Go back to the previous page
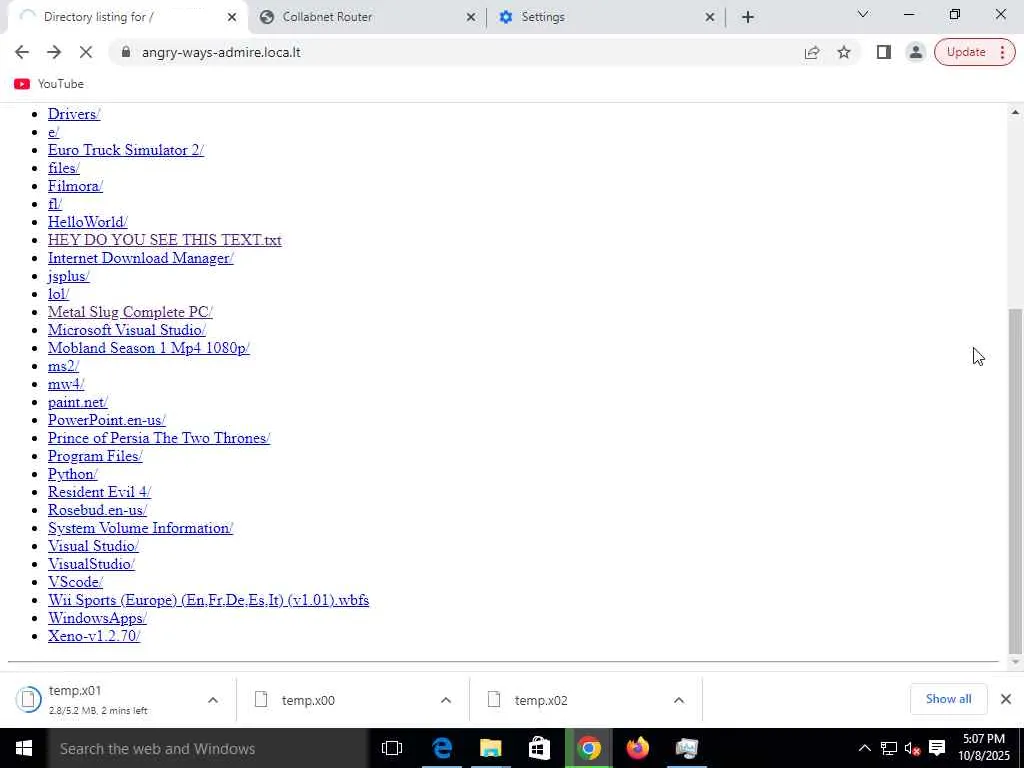The width and height of the screenshot is (1024, 768). click(x=22, y=52)
